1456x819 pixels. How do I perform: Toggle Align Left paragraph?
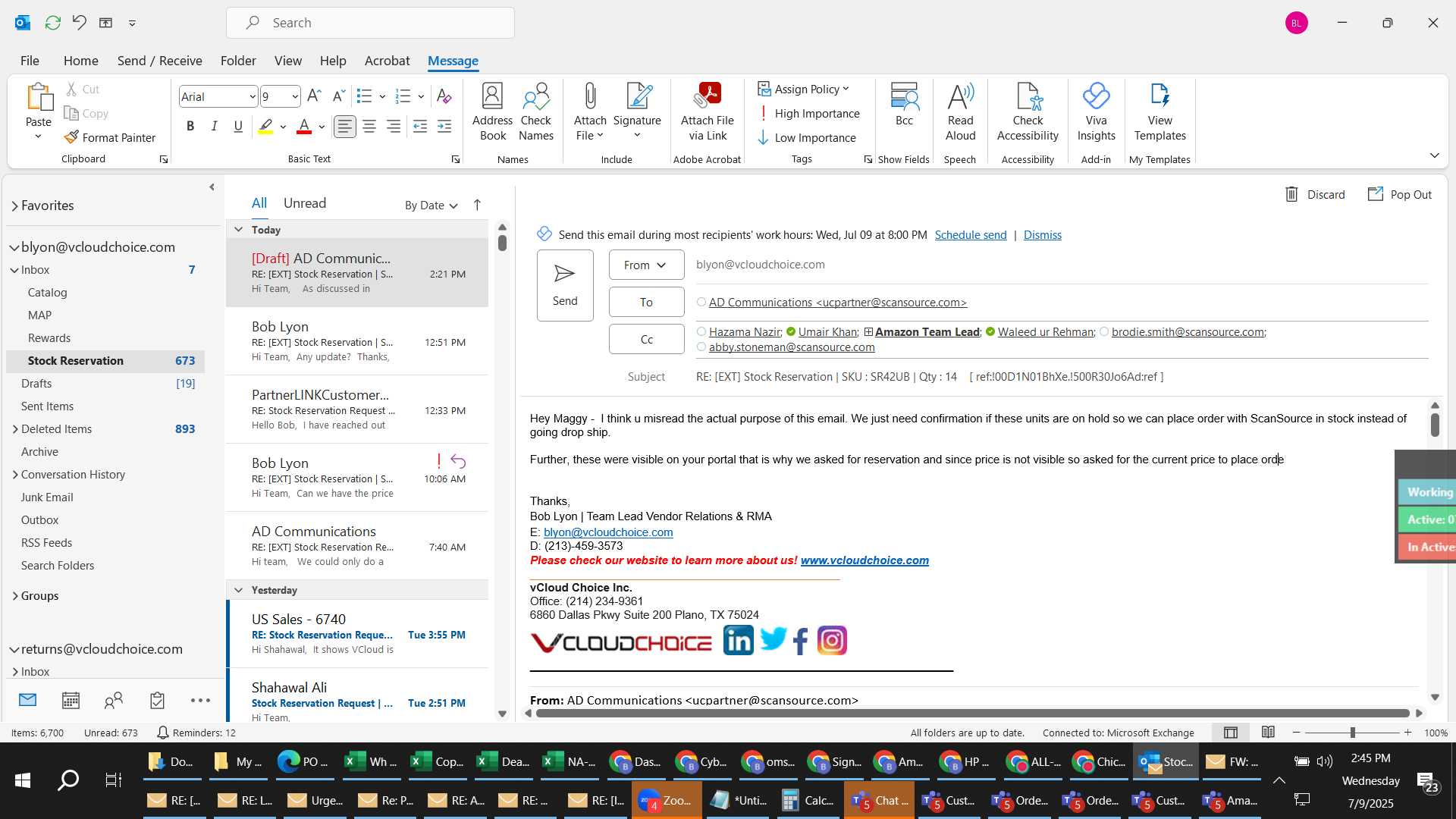(345, 127)
